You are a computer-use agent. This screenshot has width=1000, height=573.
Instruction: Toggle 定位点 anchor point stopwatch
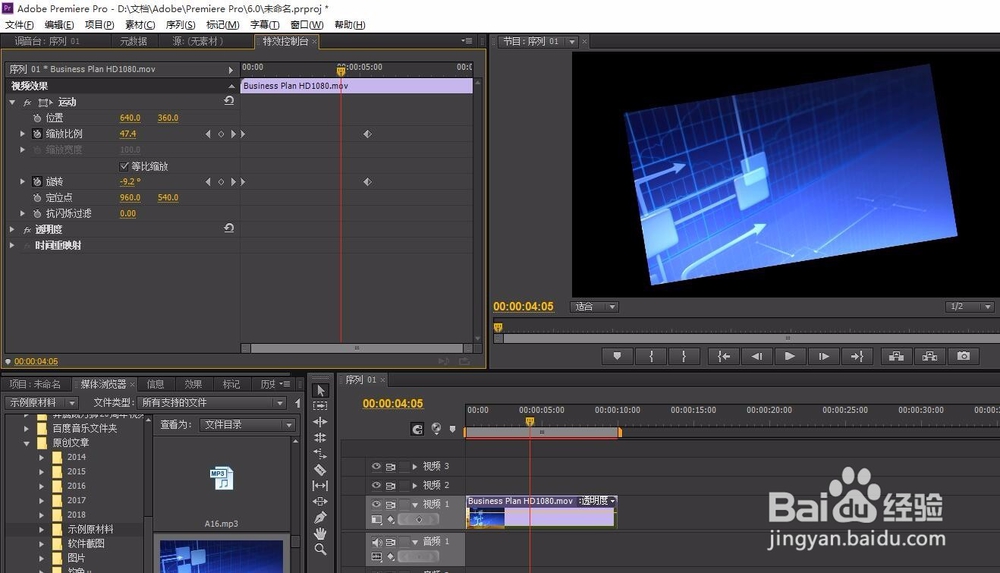37,198
